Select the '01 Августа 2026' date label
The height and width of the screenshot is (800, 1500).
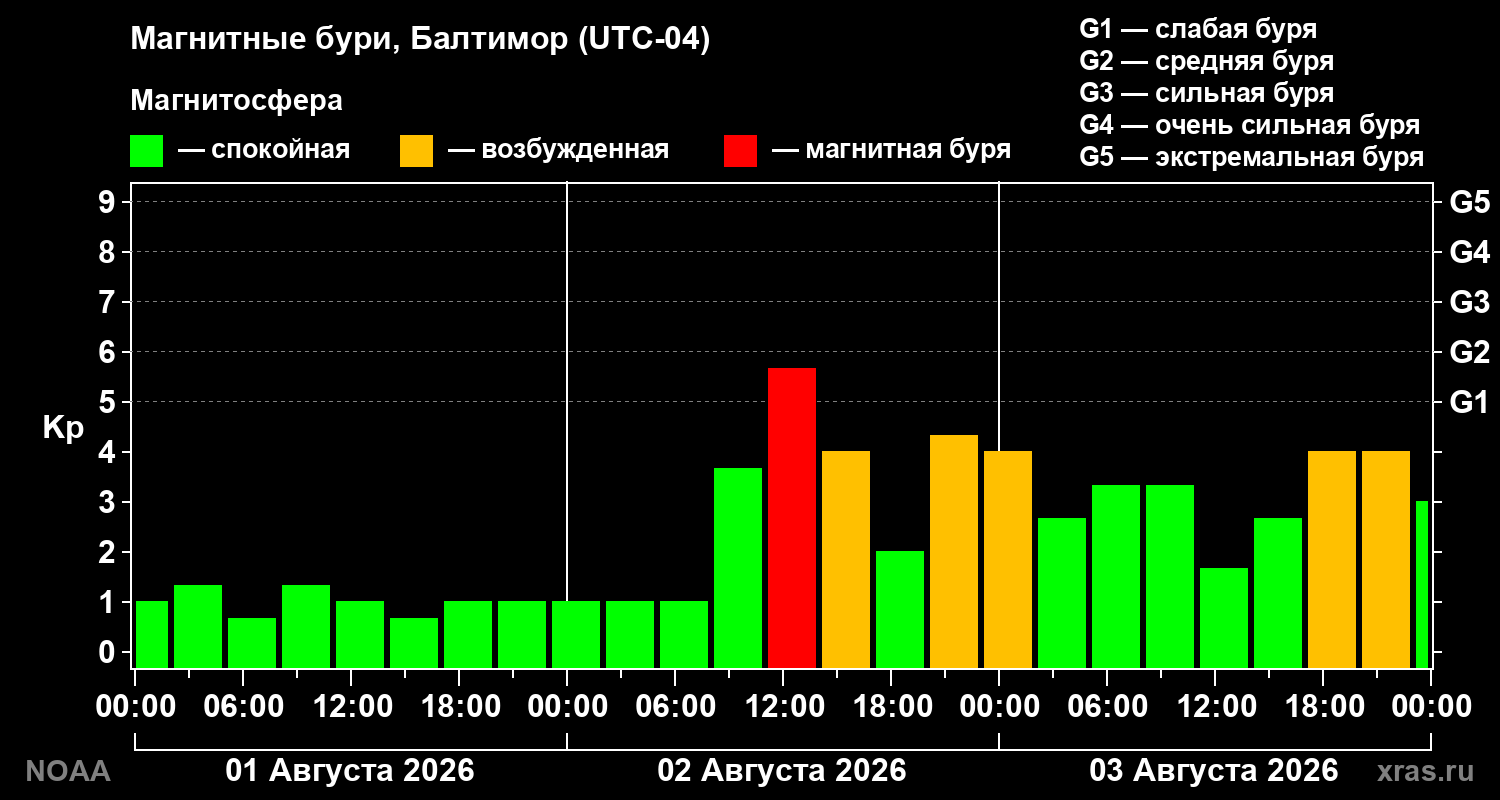click(x=350, y=771)
